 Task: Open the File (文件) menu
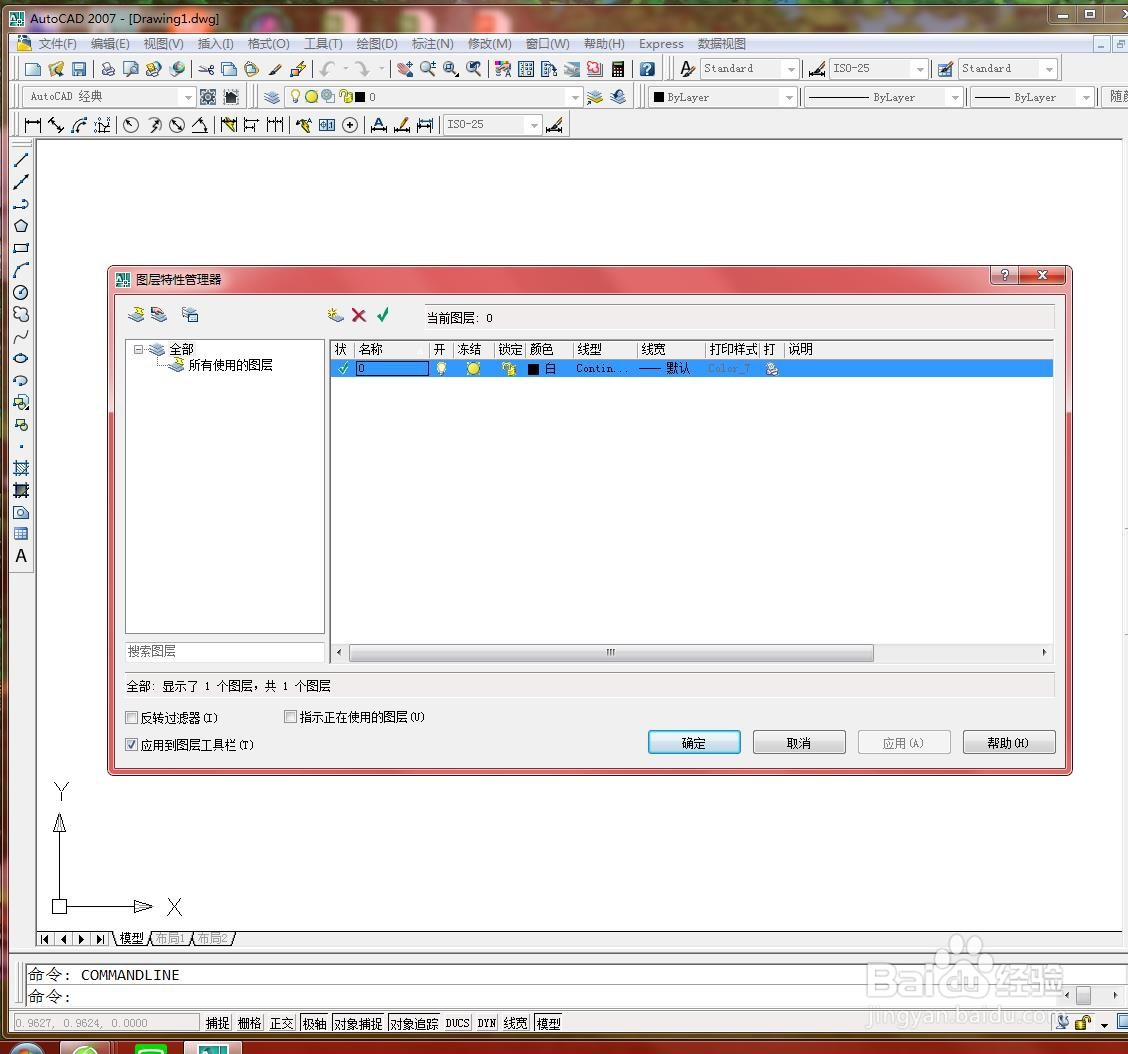pos(57,44)
